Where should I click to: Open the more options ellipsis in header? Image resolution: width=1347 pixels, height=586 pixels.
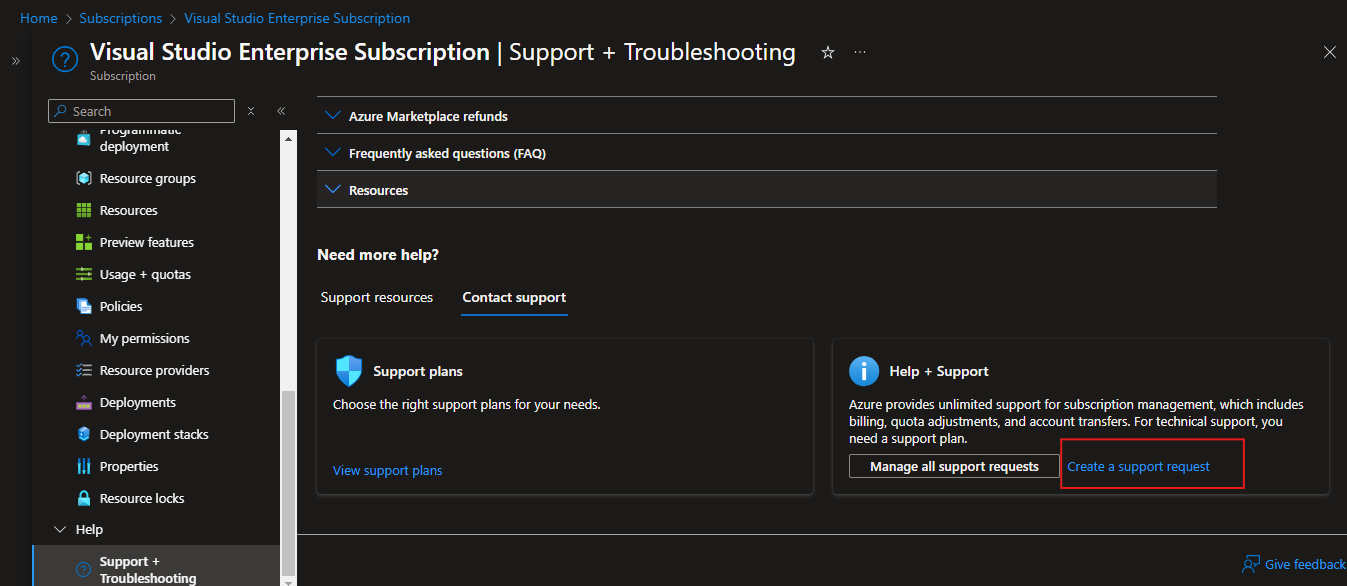tap(860, 52)
